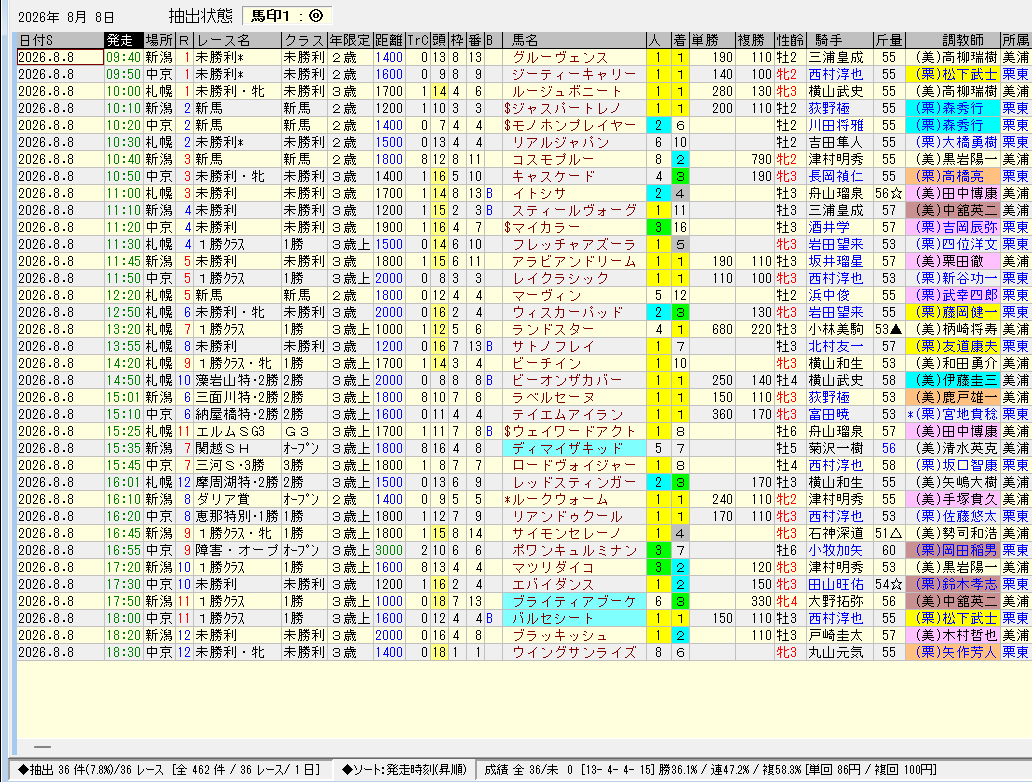
Task: Select horse name ジーティーキャリー
Action: pyautogui.click(x=574, y=74)
